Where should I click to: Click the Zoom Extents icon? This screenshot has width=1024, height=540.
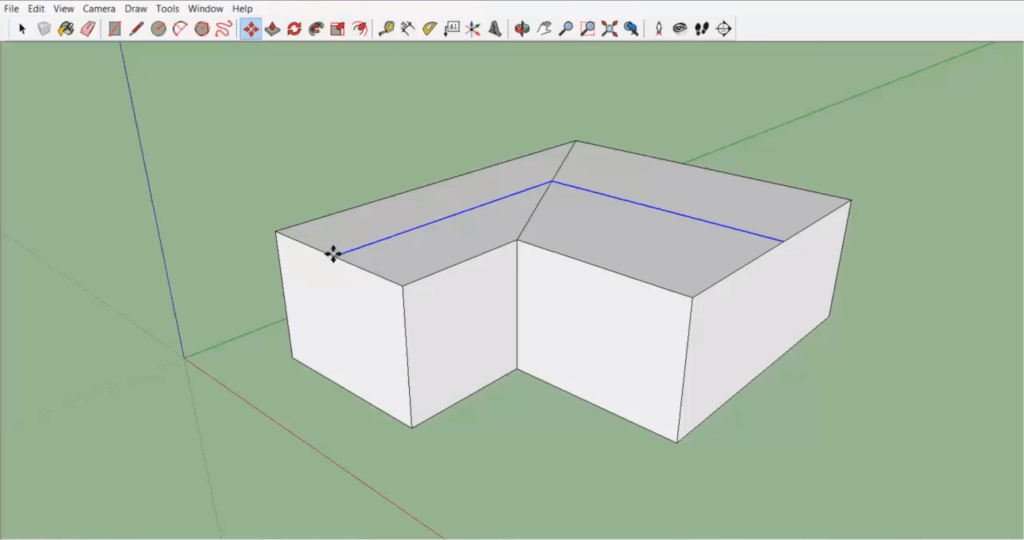pyautogui.click(x=610, y=29)
